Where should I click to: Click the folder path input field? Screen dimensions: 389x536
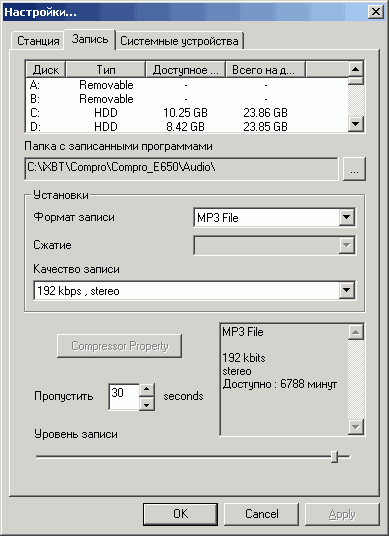[x=182, y=169]
